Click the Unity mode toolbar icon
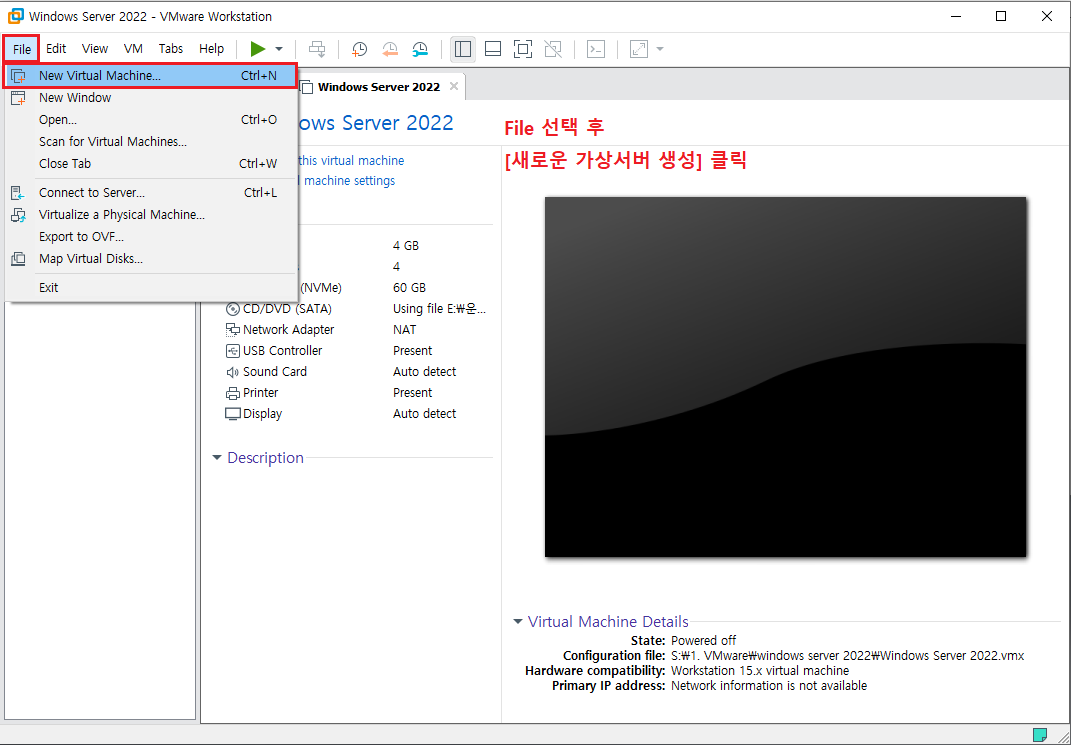The width and height of the screenshot is (1071, 745). tap(553, 49)
